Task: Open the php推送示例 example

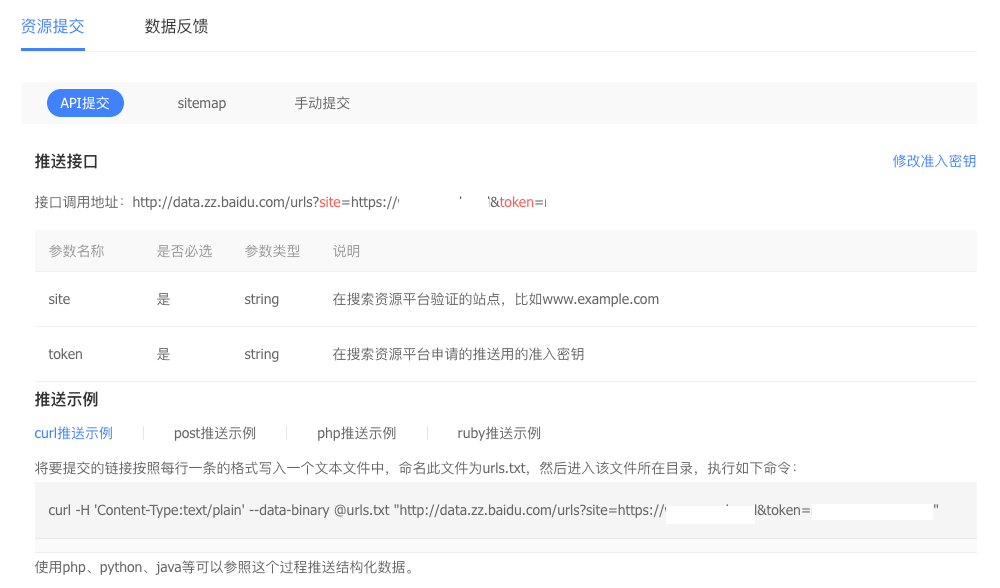Action: click(356, 433)
